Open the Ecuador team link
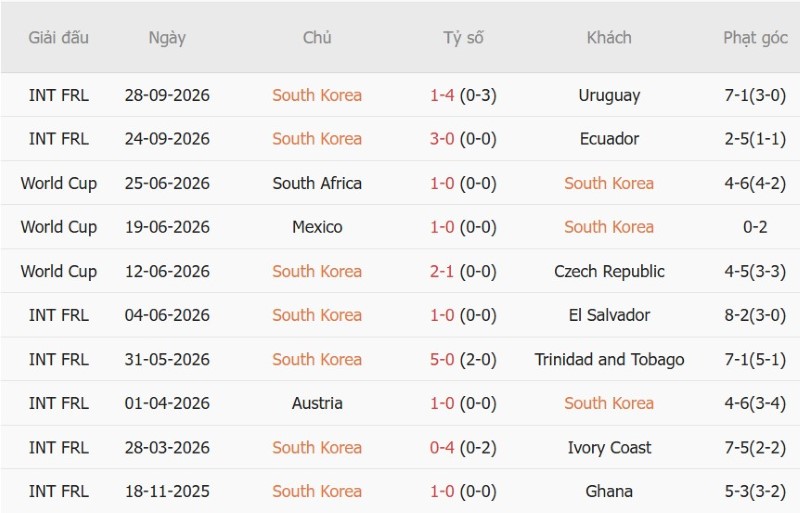This screenshot has width=800, height=513. point(609,139)
